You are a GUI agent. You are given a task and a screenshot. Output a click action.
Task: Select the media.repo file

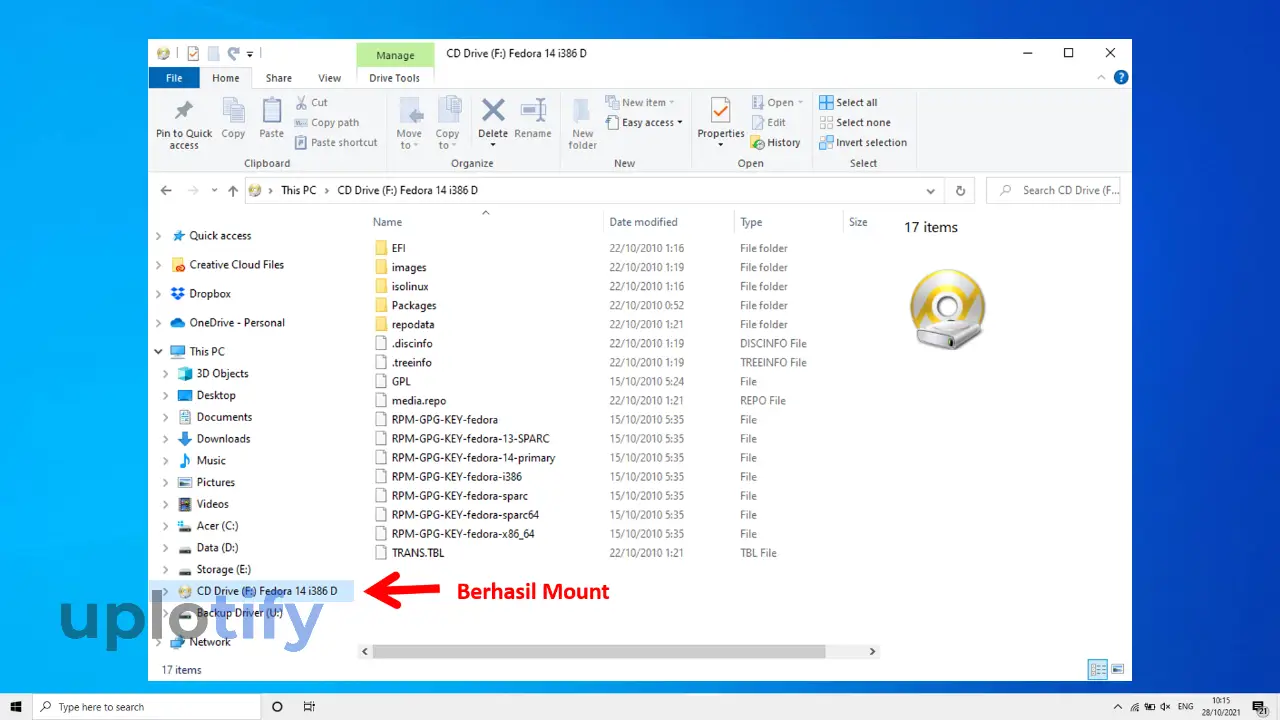419,400
